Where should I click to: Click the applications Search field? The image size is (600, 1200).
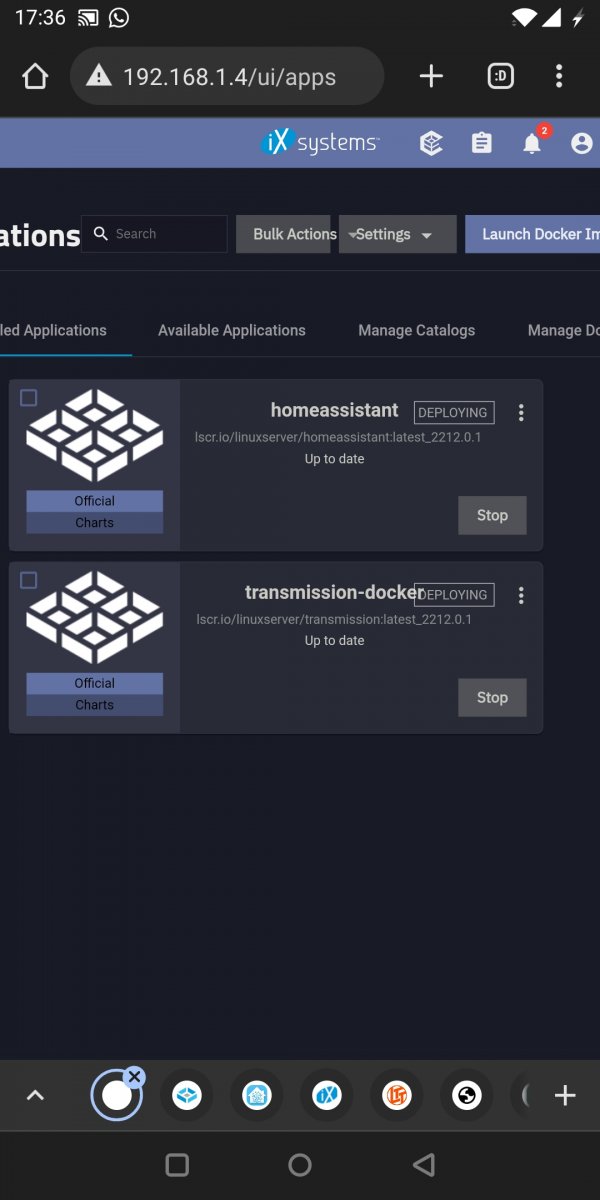(154, 234)
